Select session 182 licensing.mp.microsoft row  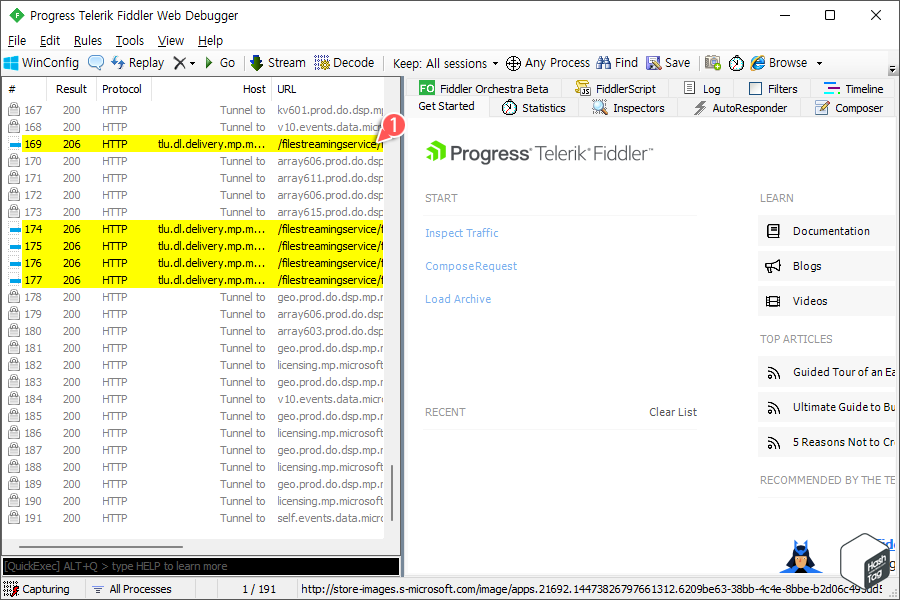point(194,365)
